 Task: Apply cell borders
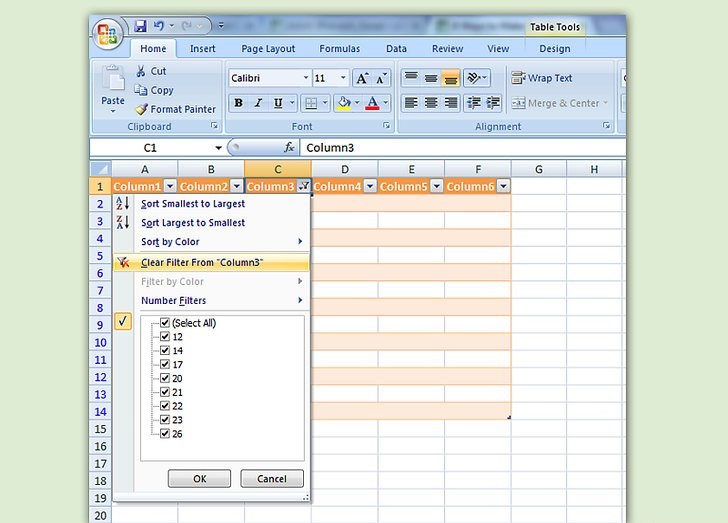click(311, 103)
